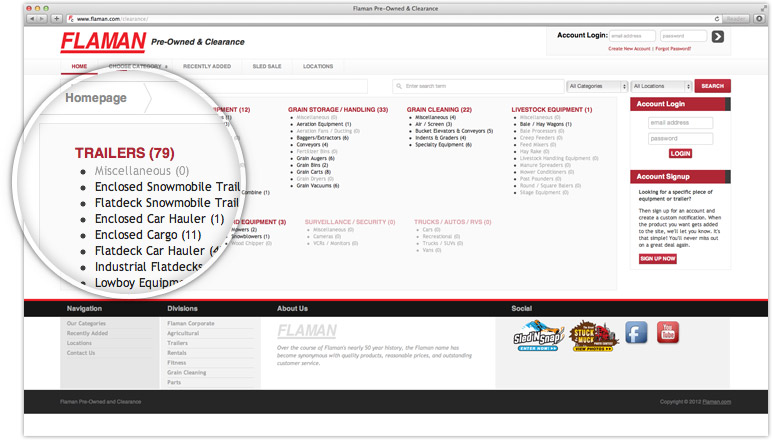Image resolution: width=772 pixels, height=440 pixels.
Task: Open Indents & Graders (4) link
Action: (x=440, y=138)
